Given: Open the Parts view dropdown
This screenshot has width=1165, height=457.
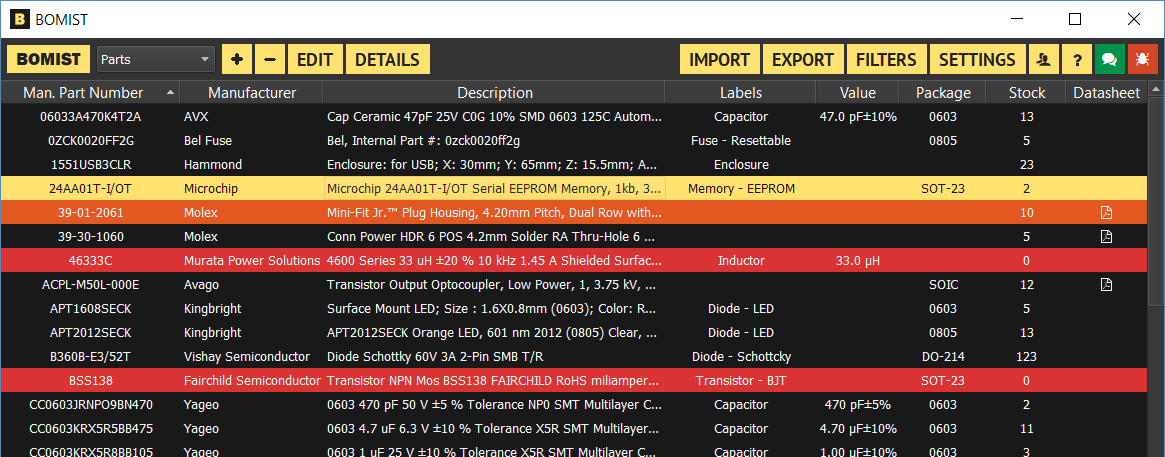Looking at the screenshot, I should pos(156,59).
